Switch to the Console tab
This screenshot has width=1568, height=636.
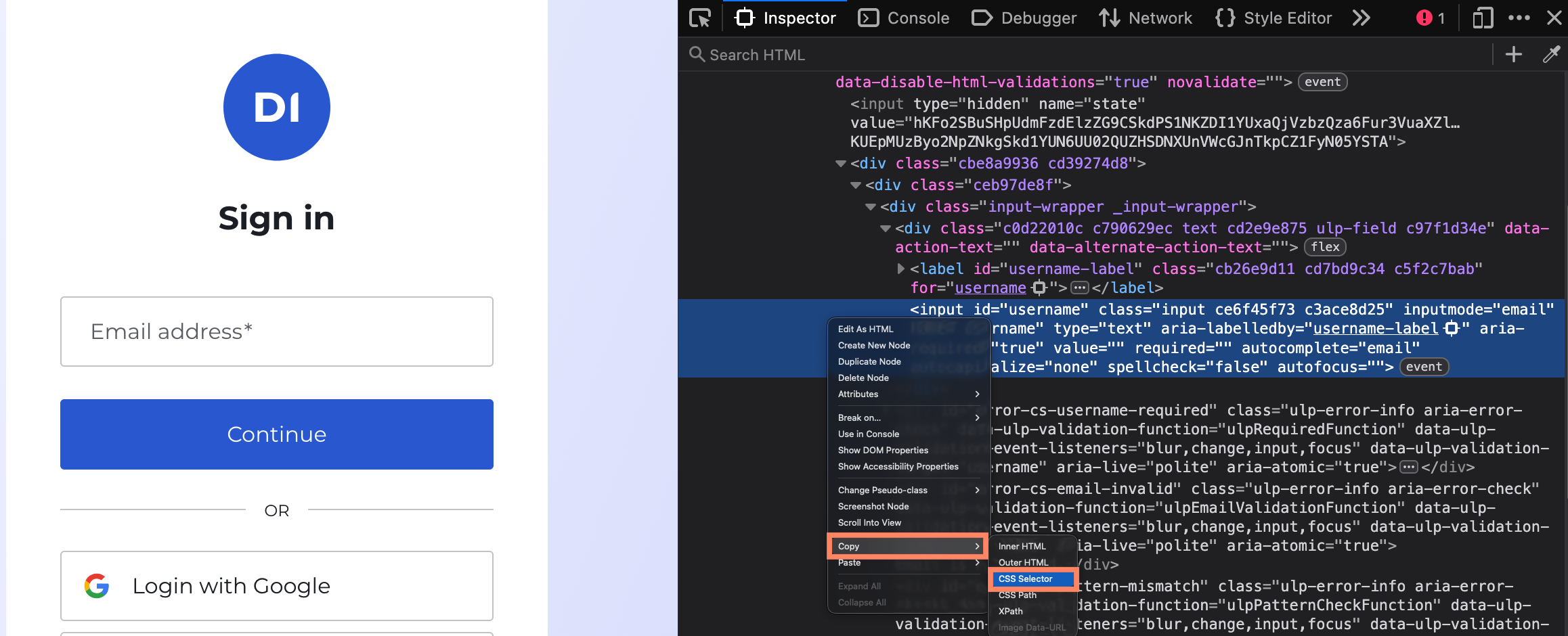click(x=904, y=18)
